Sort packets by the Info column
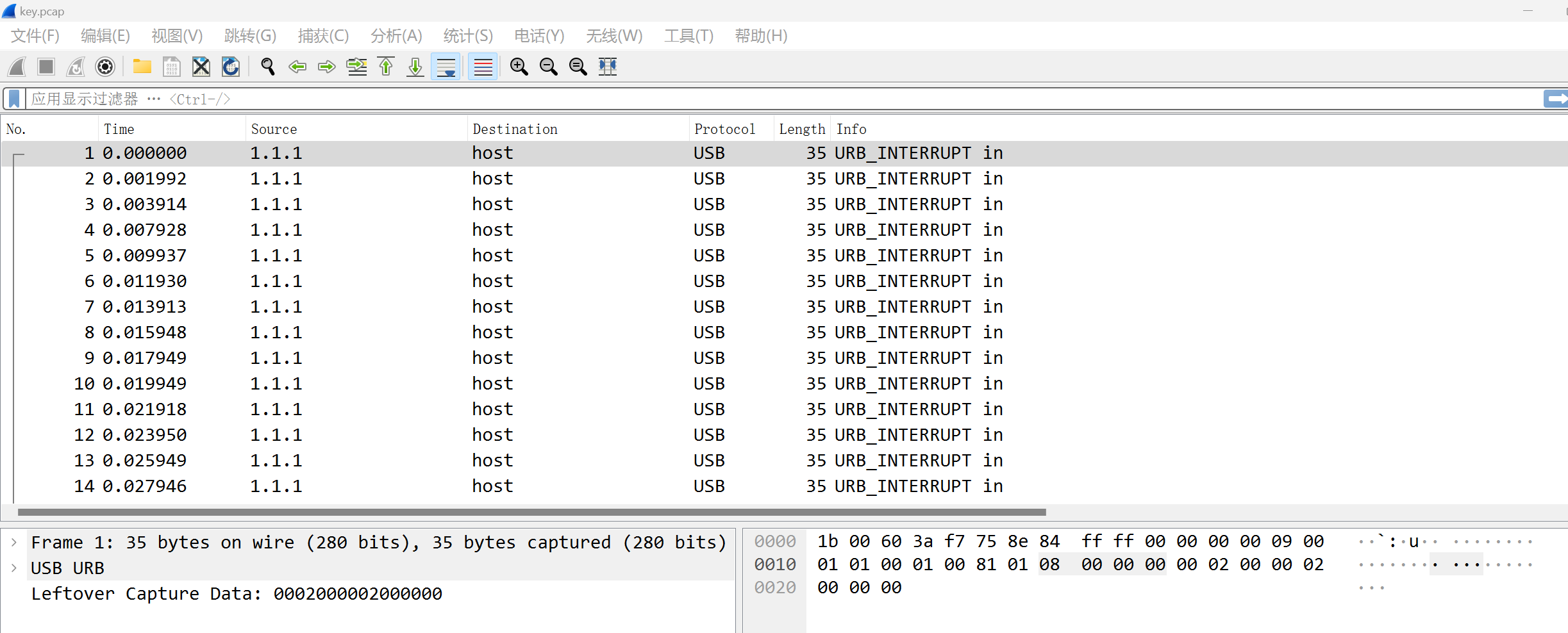 tap(1199, 129)
